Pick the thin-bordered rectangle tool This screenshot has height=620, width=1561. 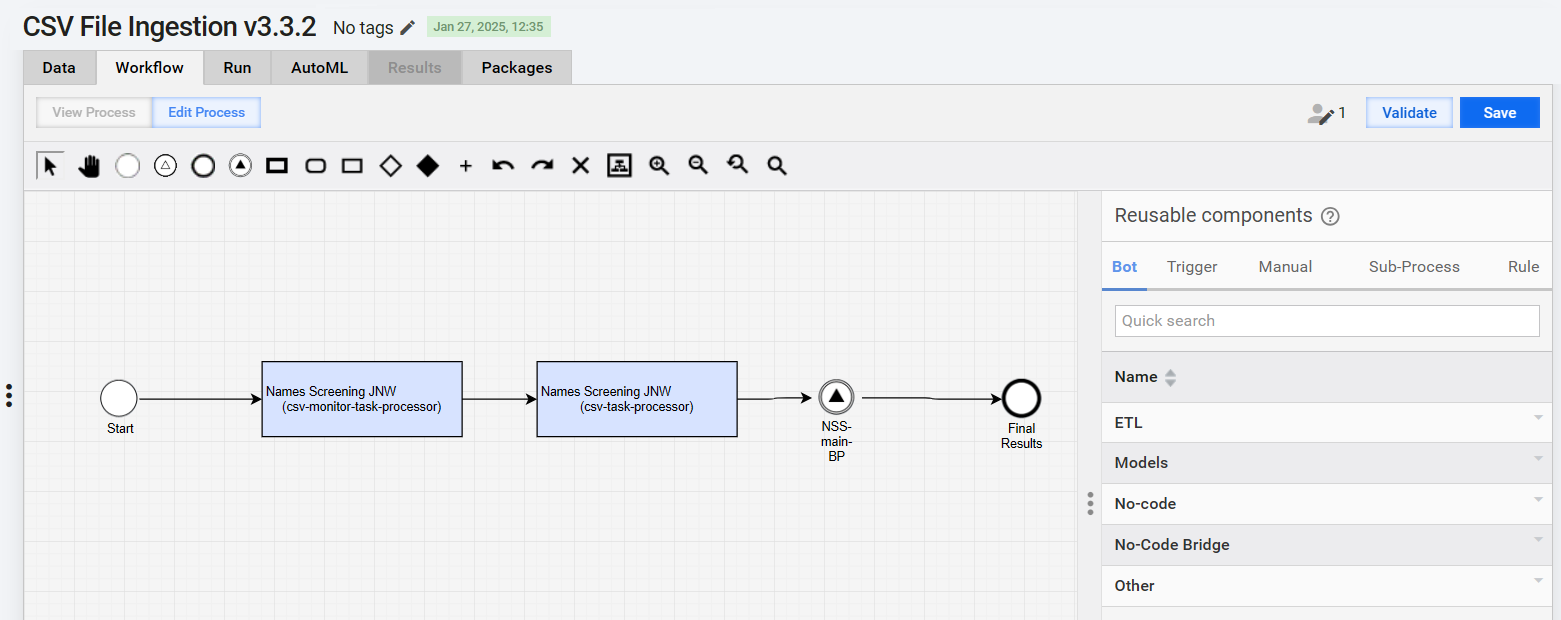[352, 166]
